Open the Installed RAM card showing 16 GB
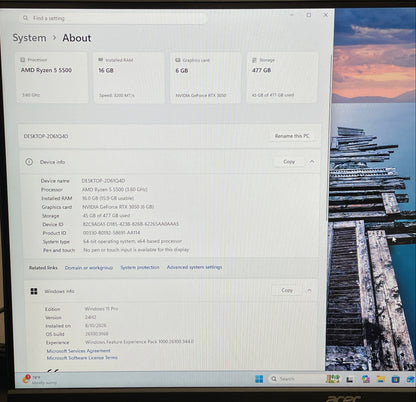This screenshot has height=402, width=416. (129, 78)
